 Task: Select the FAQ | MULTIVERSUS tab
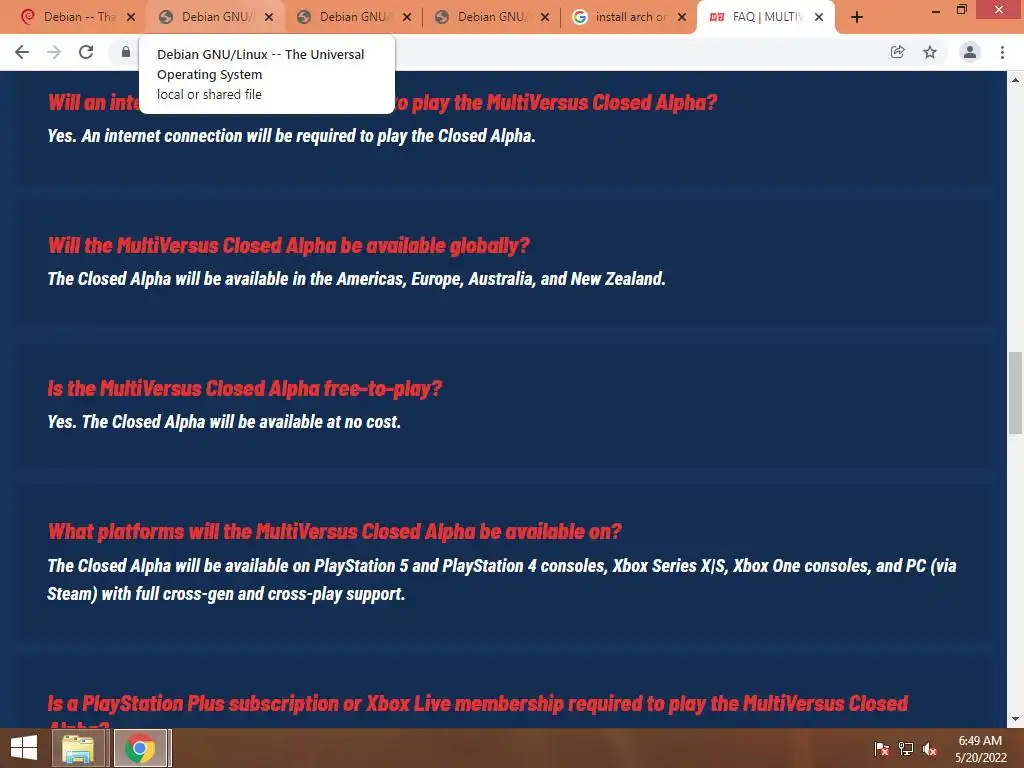tap(767, 17)
